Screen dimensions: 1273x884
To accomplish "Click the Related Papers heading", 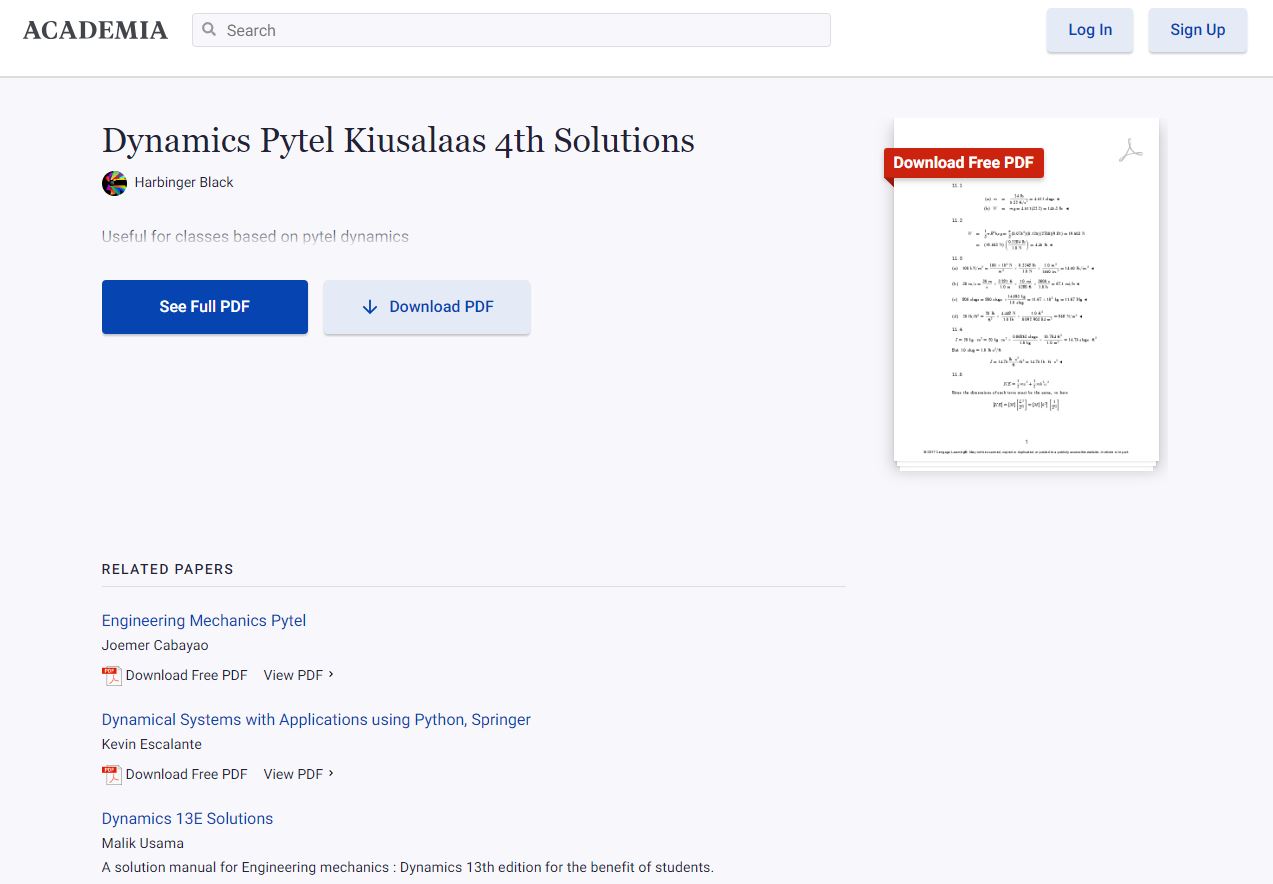I will pos(167,569).
